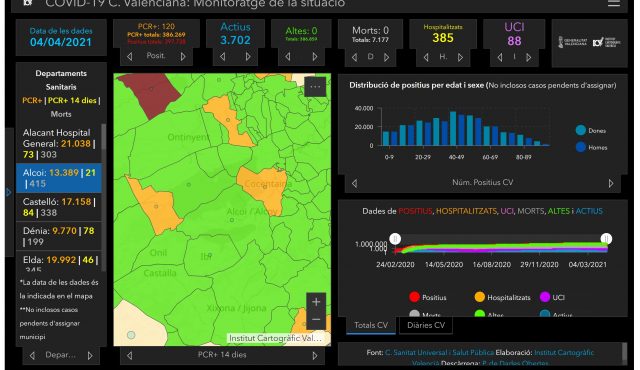Select the Castelló department row
Image resolution: width=640 pixels, height=370 pixels.
58,207
